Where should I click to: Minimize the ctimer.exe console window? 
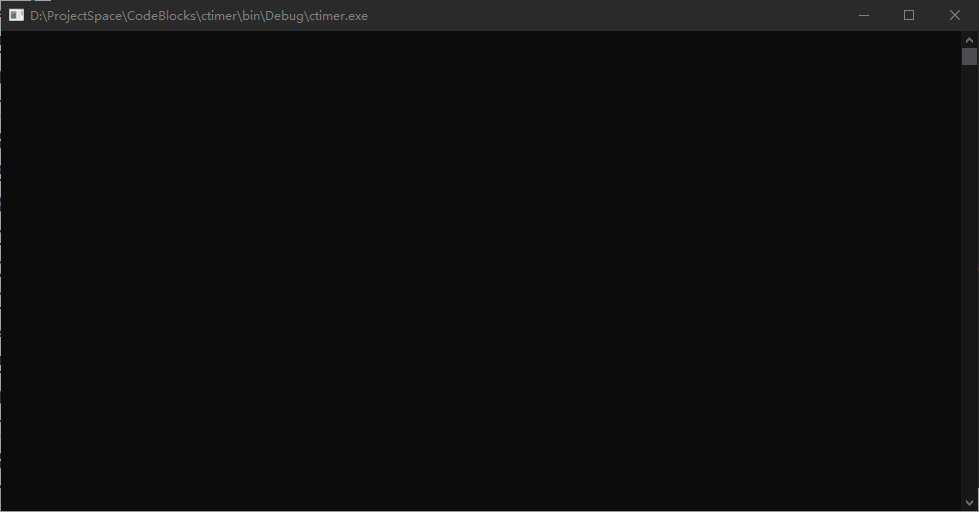point(863,15)
